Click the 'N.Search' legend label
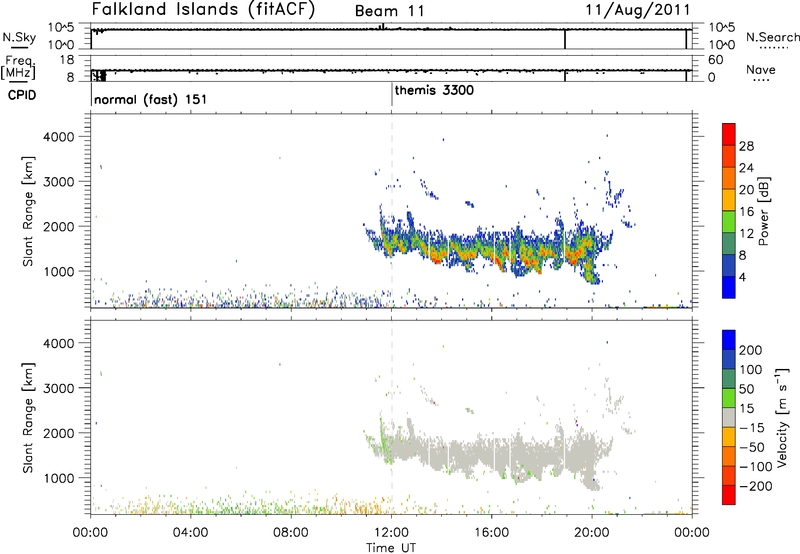This screenshot has width=800, height=554. 772,37
